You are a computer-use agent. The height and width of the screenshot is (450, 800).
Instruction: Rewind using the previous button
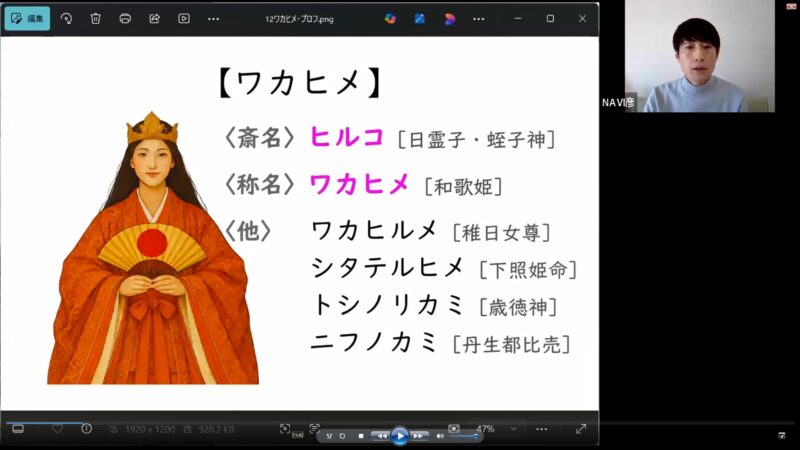coord(381,436)
